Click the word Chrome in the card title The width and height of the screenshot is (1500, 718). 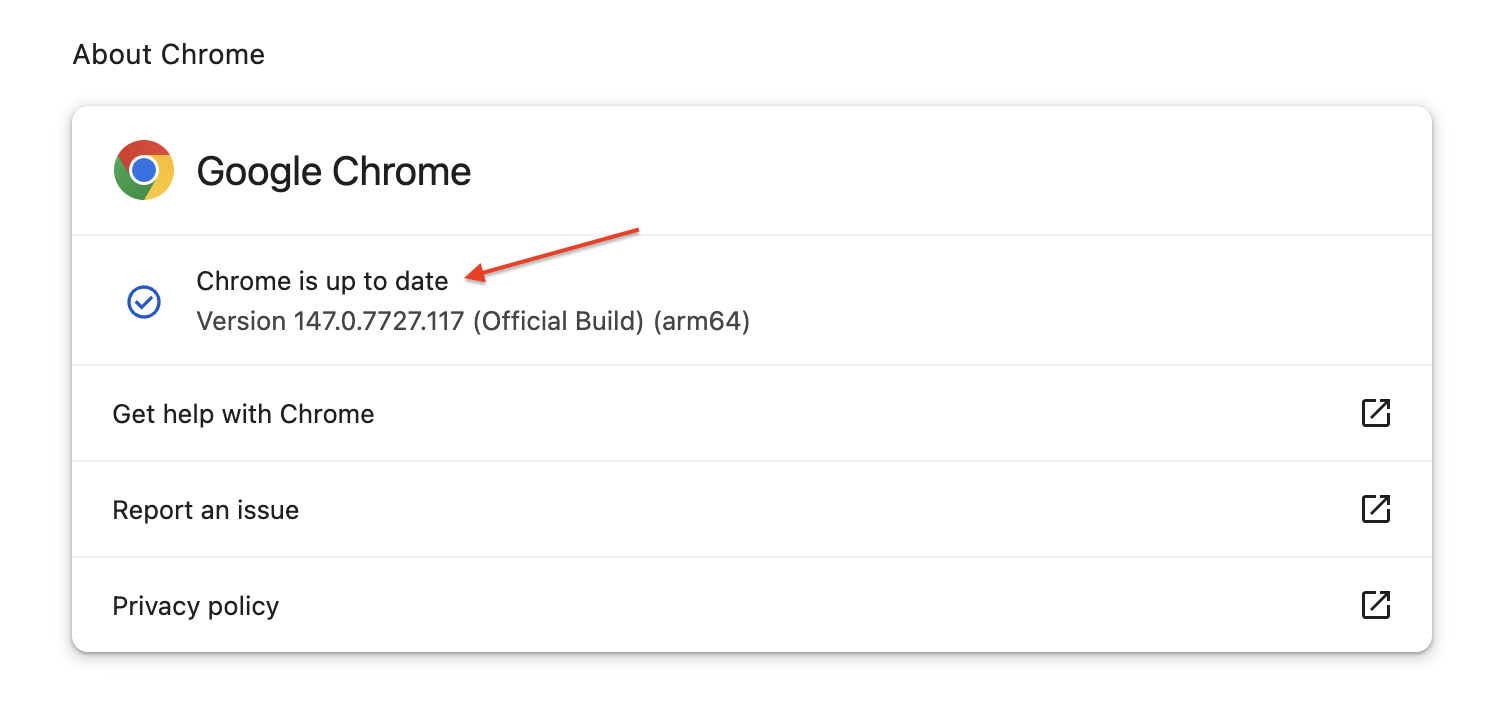click(401, 171)
